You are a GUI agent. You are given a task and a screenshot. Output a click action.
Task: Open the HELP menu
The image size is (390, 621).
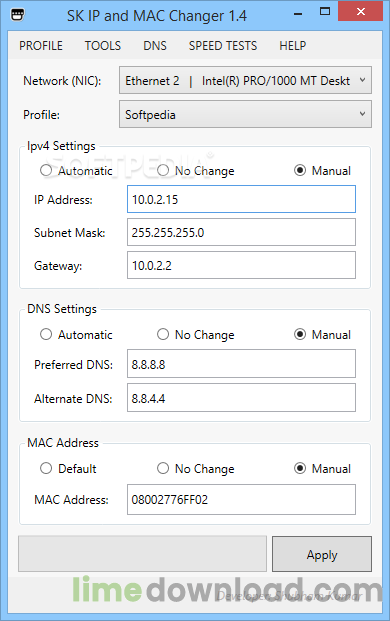(x=293, y=46)
